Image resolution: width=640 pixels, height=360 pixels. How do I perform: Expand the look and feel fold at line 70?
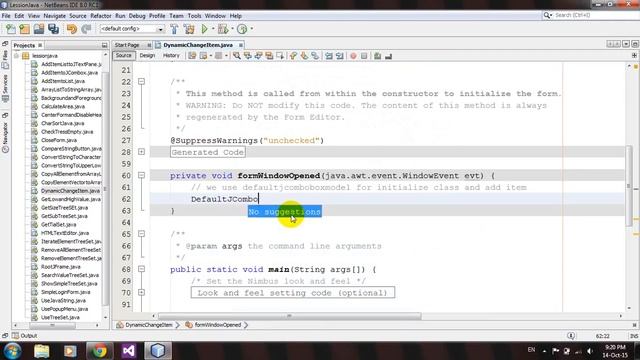pyautogui.click(x=141, y=292)
